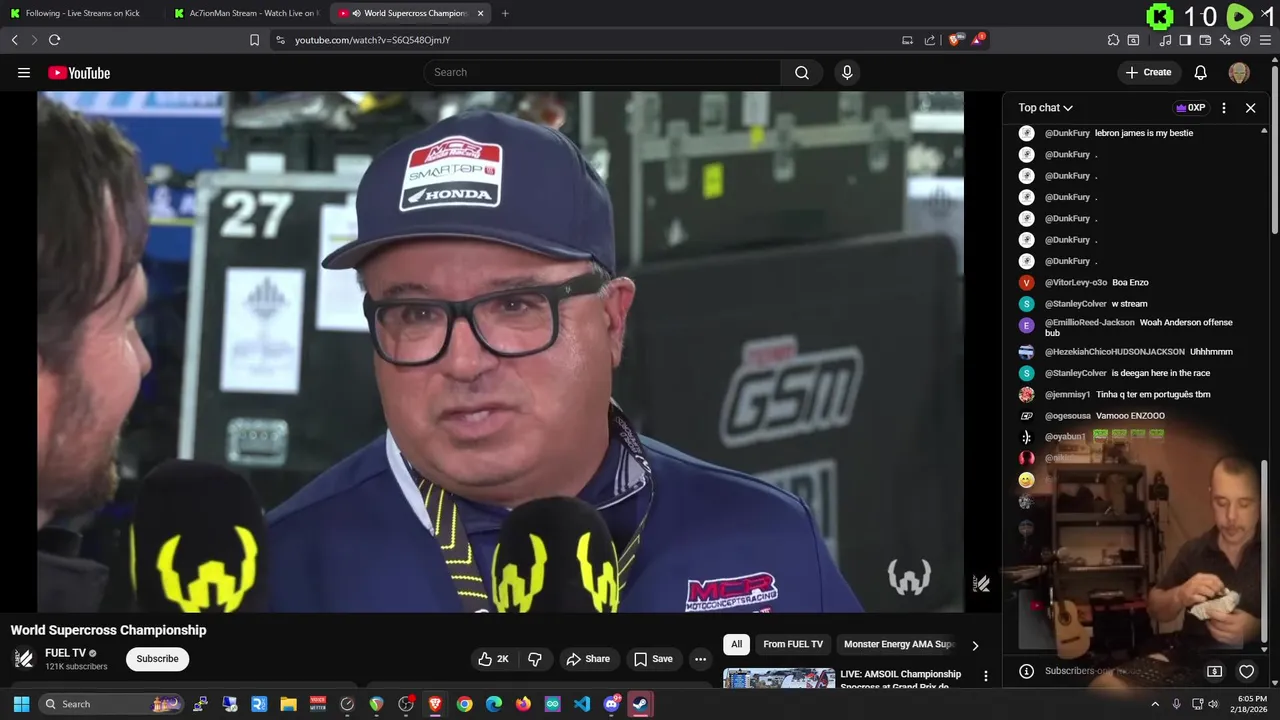This screenshot has width=1280, height=720.
Task: Open Brave Wallet icon
Action: (1205, 40)
